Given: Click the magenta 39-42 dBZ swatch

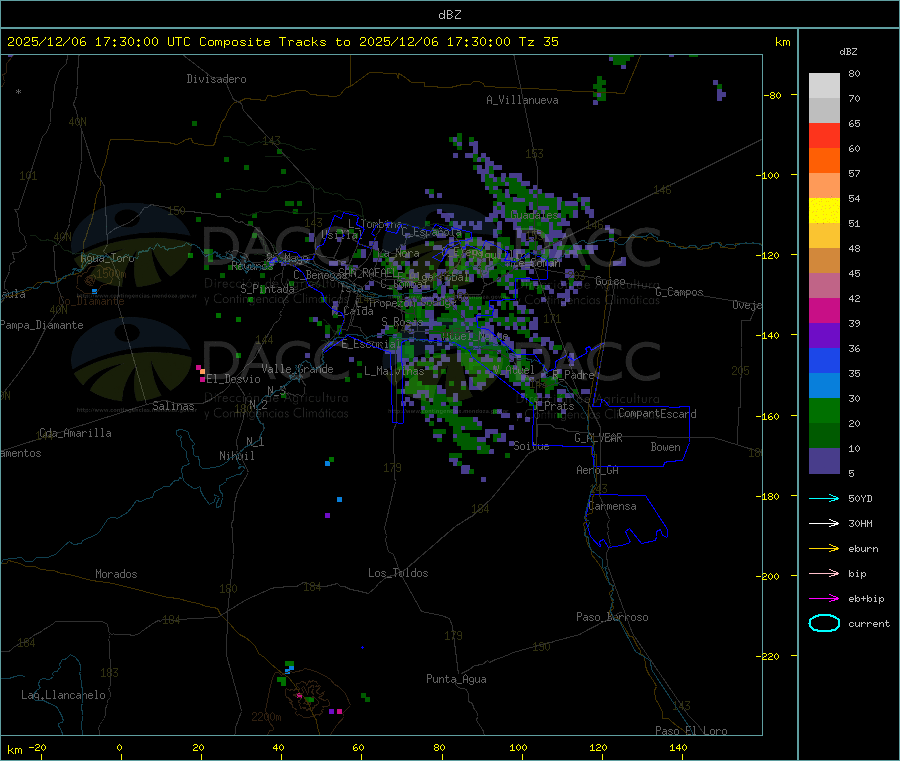Looking at the screenshot, I should tap(824, 311).
